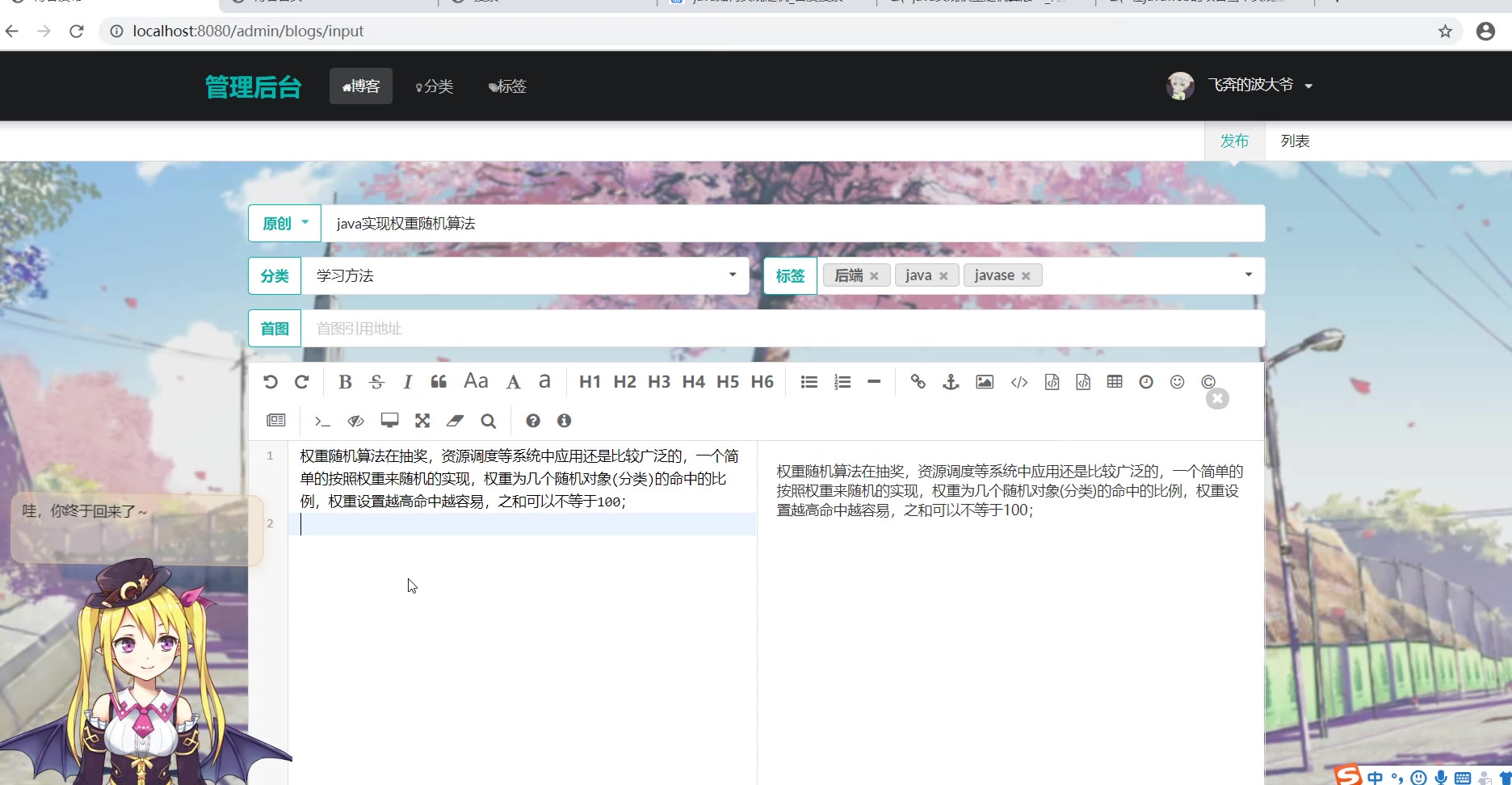1512x785 pixels.
Task: Insert H3 heading
Action: tap(659, 382)
